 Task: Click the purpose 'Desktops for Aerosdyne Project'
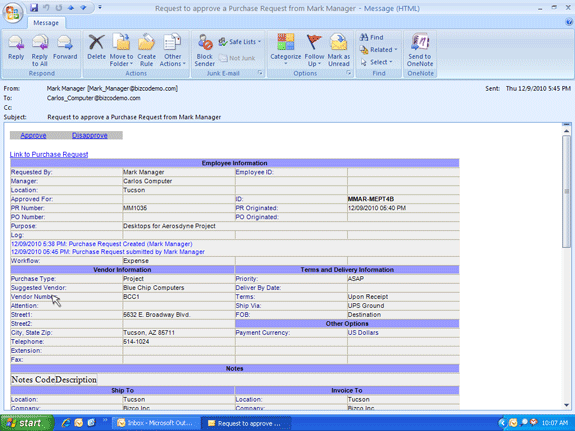[169, 226]
